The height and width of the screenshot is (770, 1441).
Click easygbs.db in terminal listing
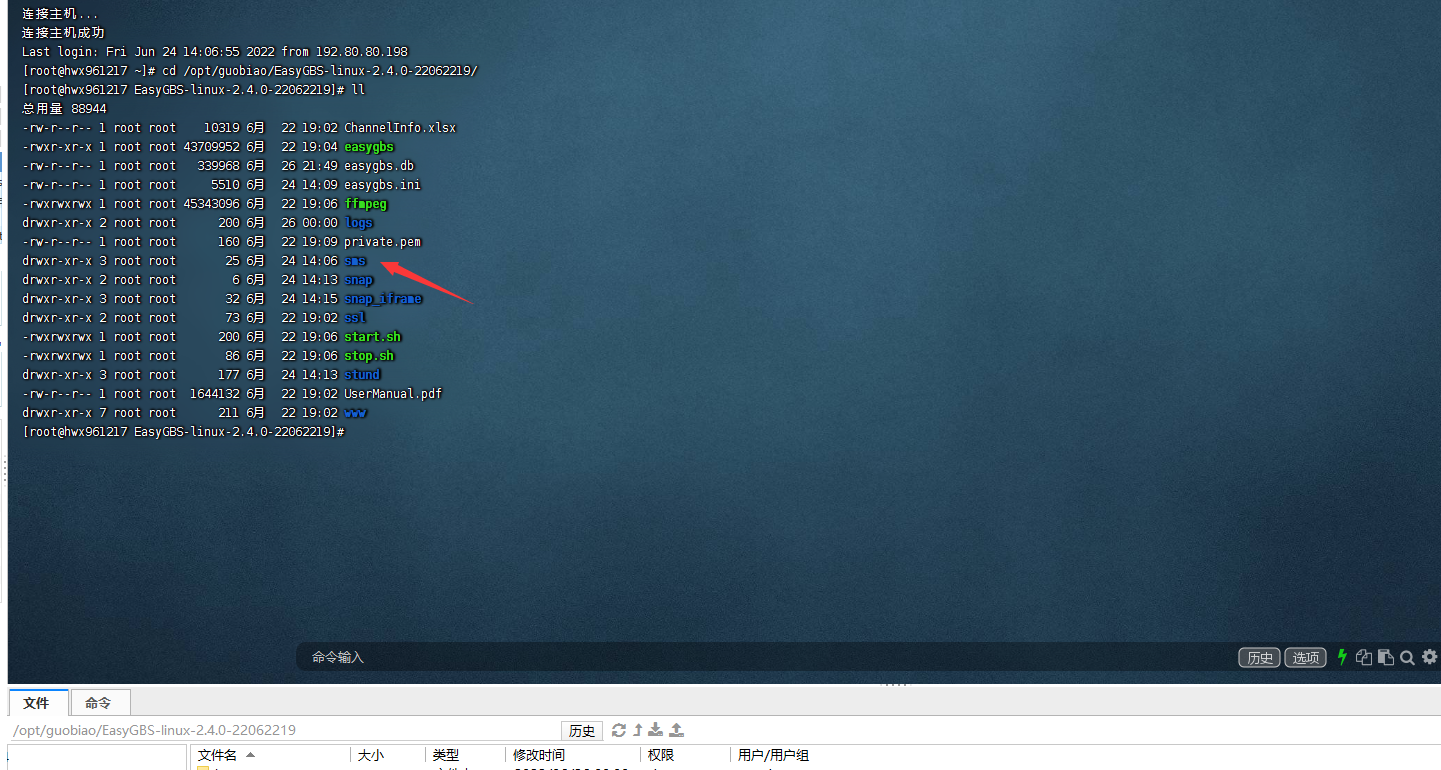(x=379, y=166)
